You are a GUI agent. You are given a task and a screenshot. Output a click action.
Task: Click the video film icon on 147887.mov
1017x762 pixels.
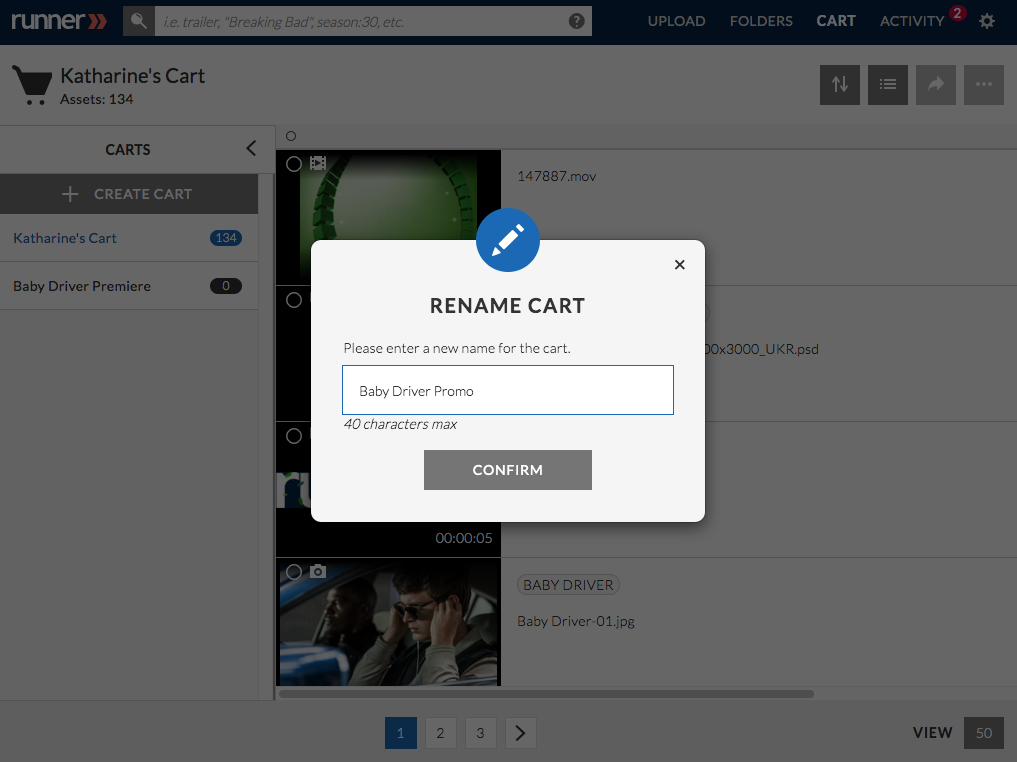318,163
